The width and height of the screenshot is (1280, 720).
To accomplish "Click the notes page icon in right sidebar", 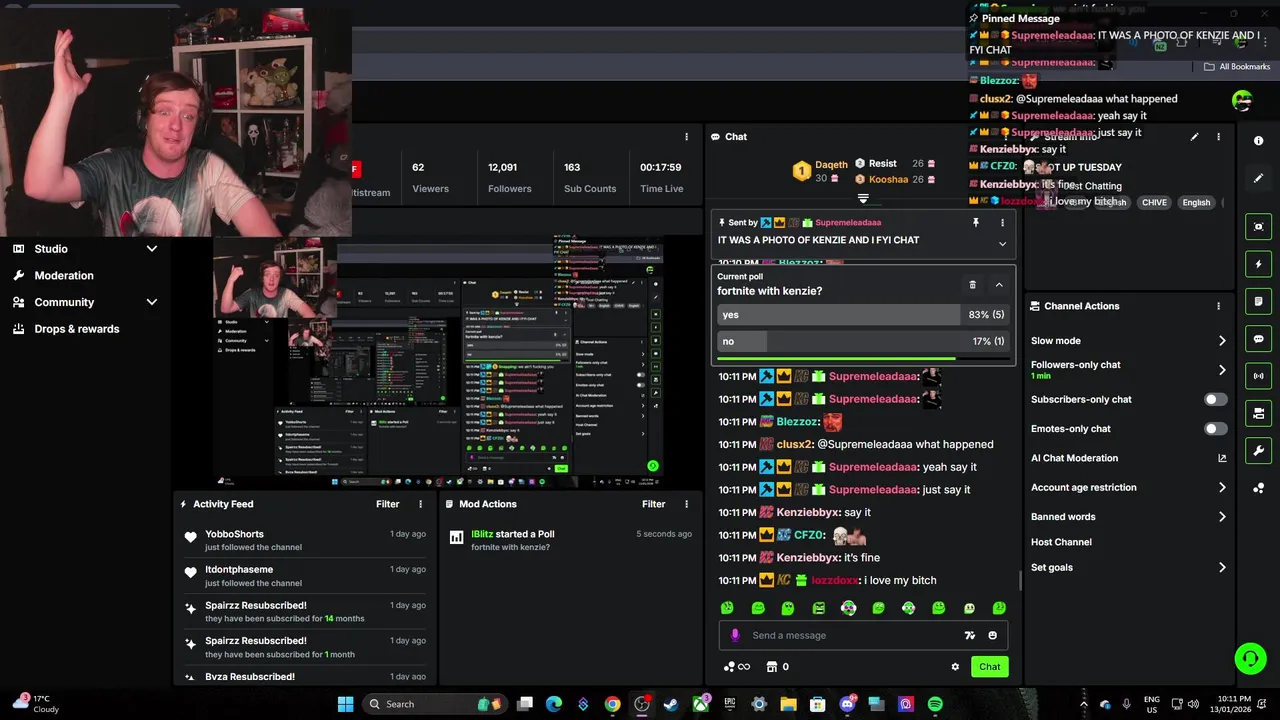I will click(x=1258, y=301).
